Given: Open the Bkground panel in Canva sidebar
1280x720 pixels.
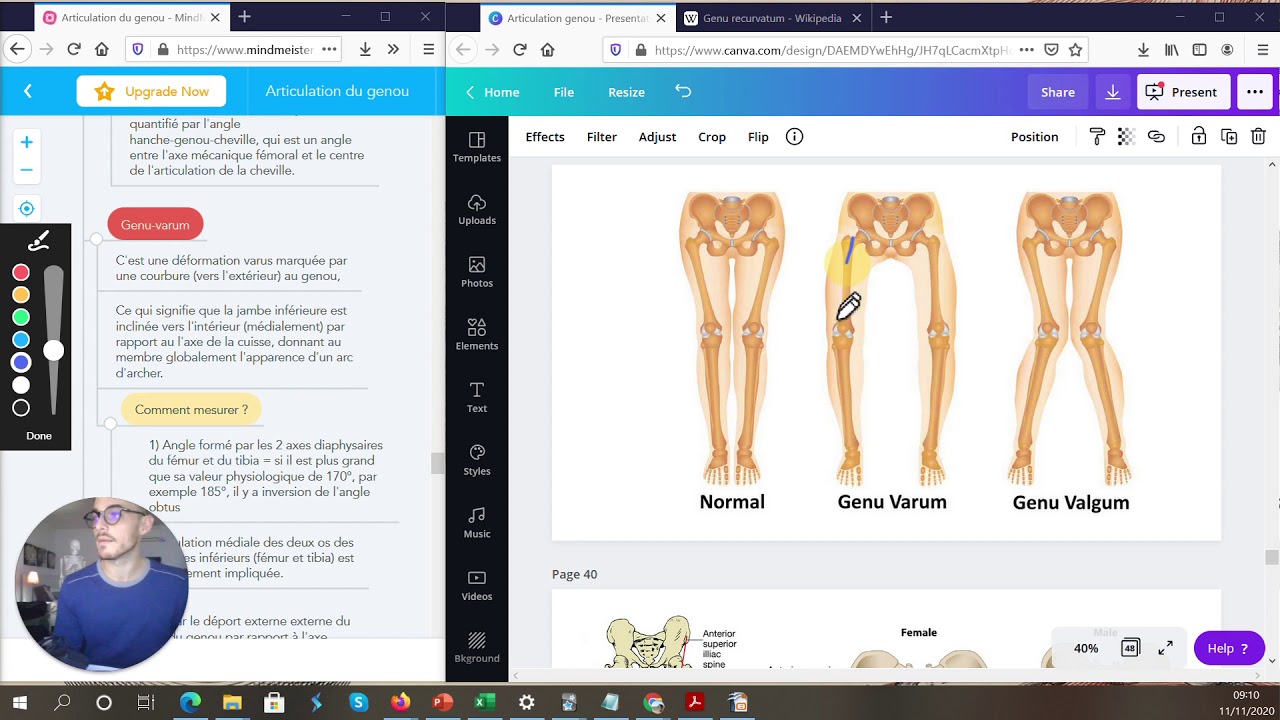Looking at the screenshot, I should pos(477,647).
